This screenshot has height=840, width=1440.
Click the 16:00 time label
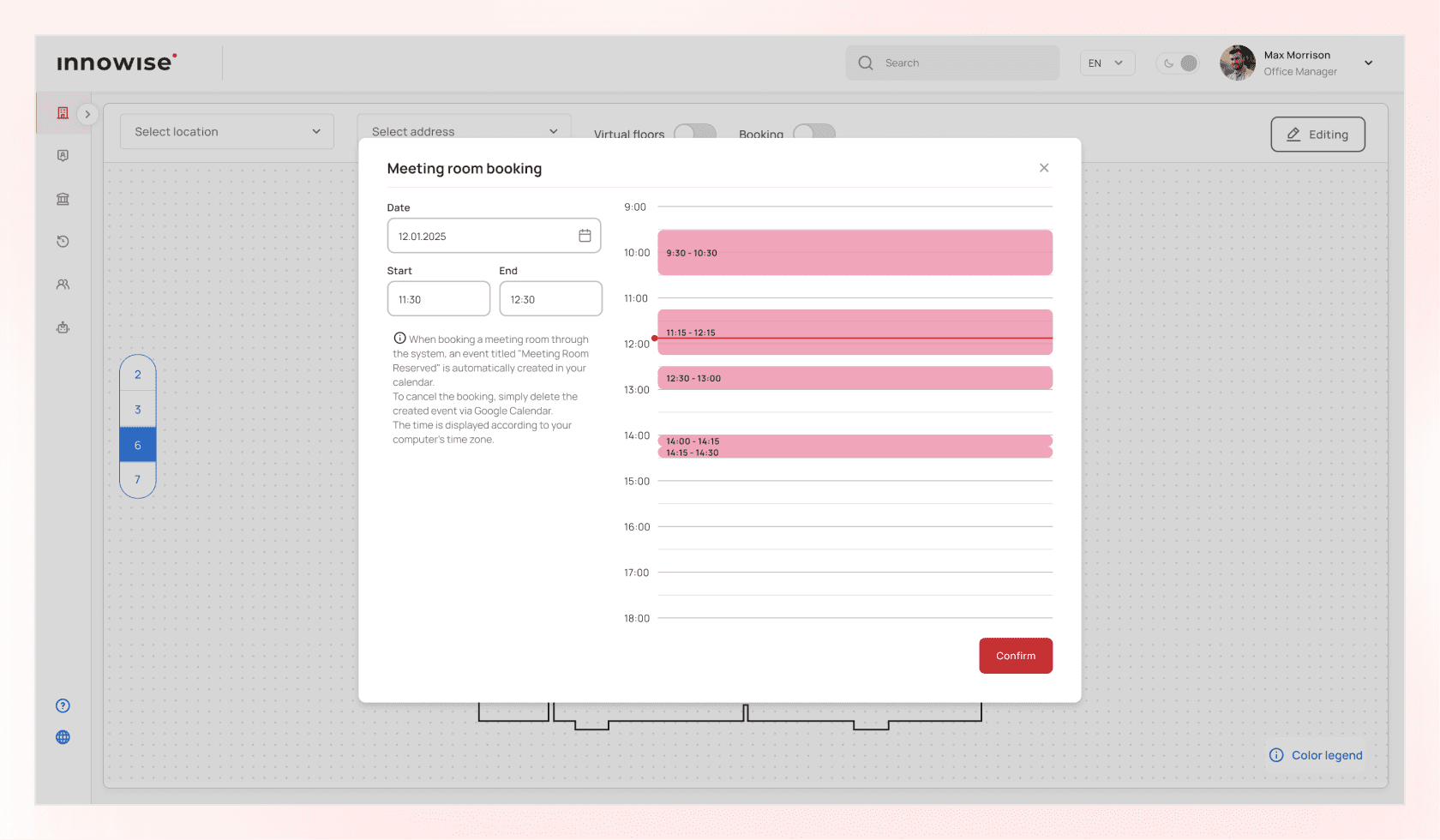click(x=637, y=527)
